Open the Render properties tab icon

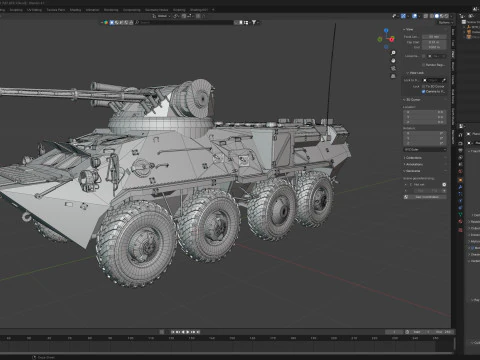click(x=461, y=143)
